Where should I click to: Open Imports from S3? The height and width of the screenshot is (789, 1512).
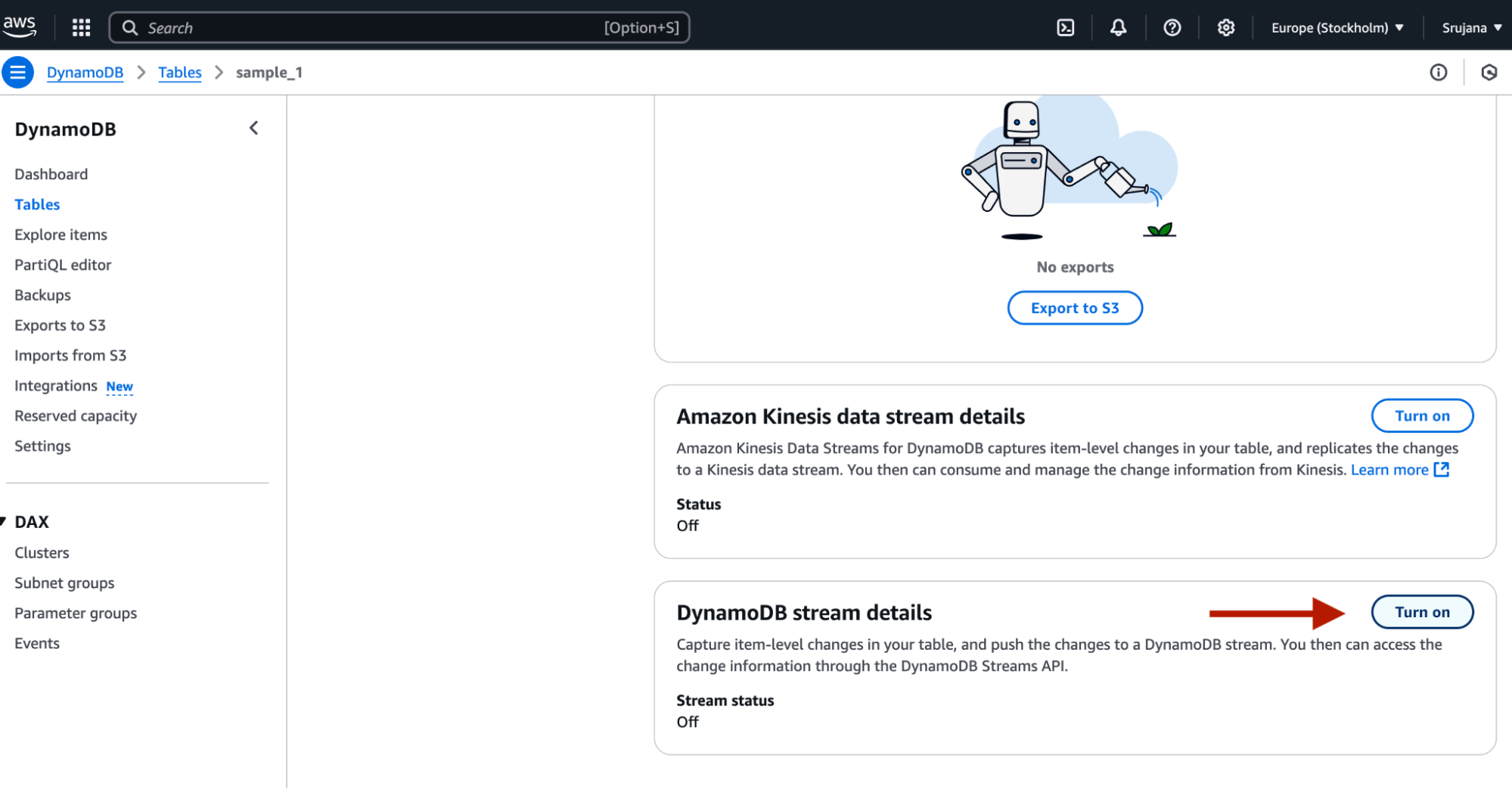tap(70, 356)
